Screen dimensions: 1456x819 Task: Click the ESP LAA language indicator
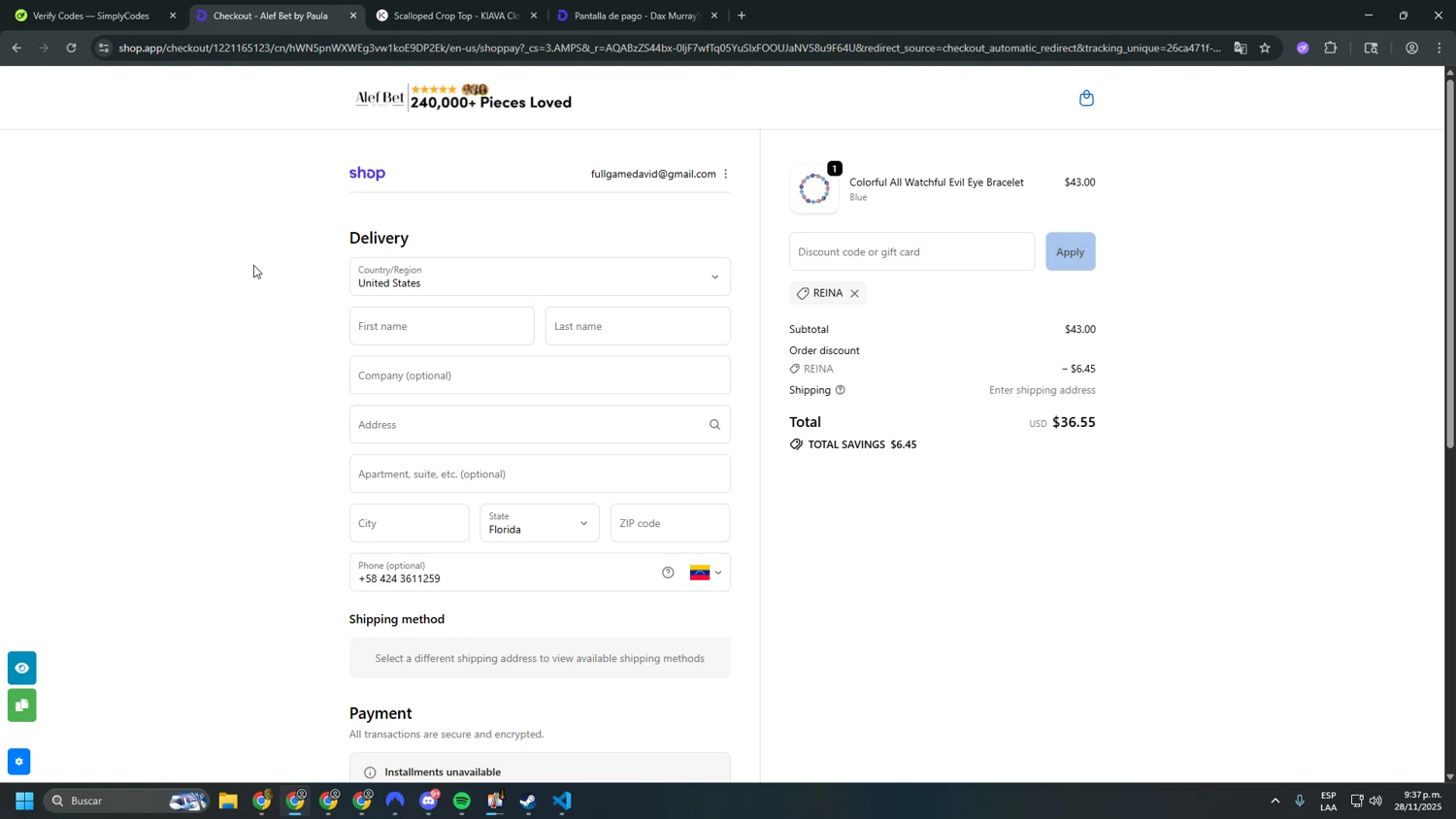[x=1328, y=802]
